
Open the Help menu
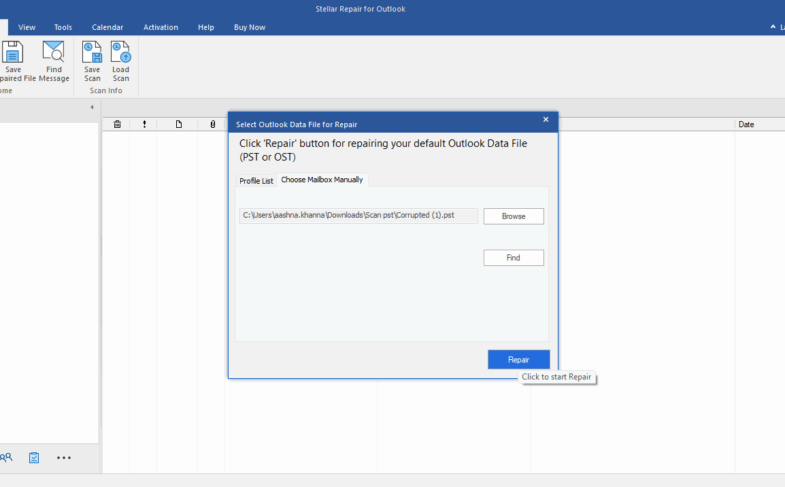pos(206,27)
